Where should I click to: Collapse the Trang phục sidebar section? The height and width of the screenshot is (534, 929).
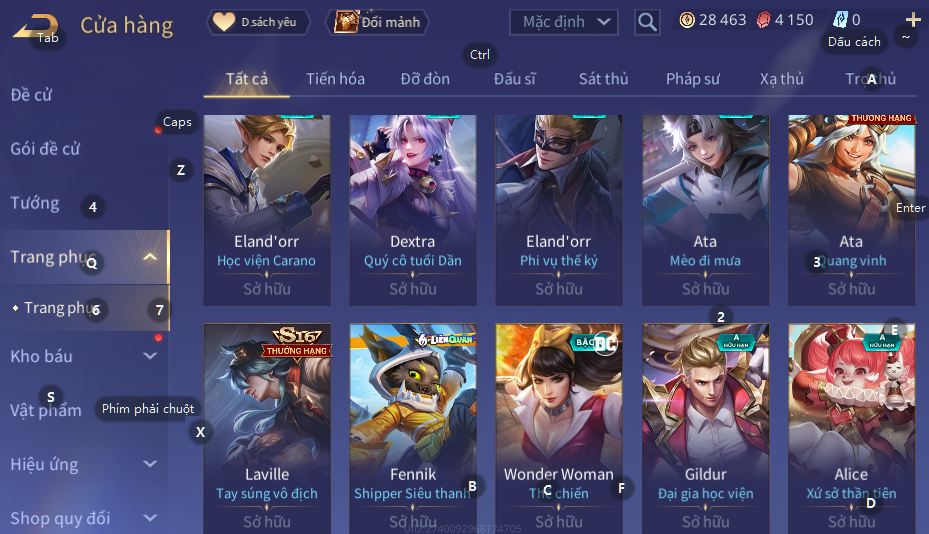150,257
